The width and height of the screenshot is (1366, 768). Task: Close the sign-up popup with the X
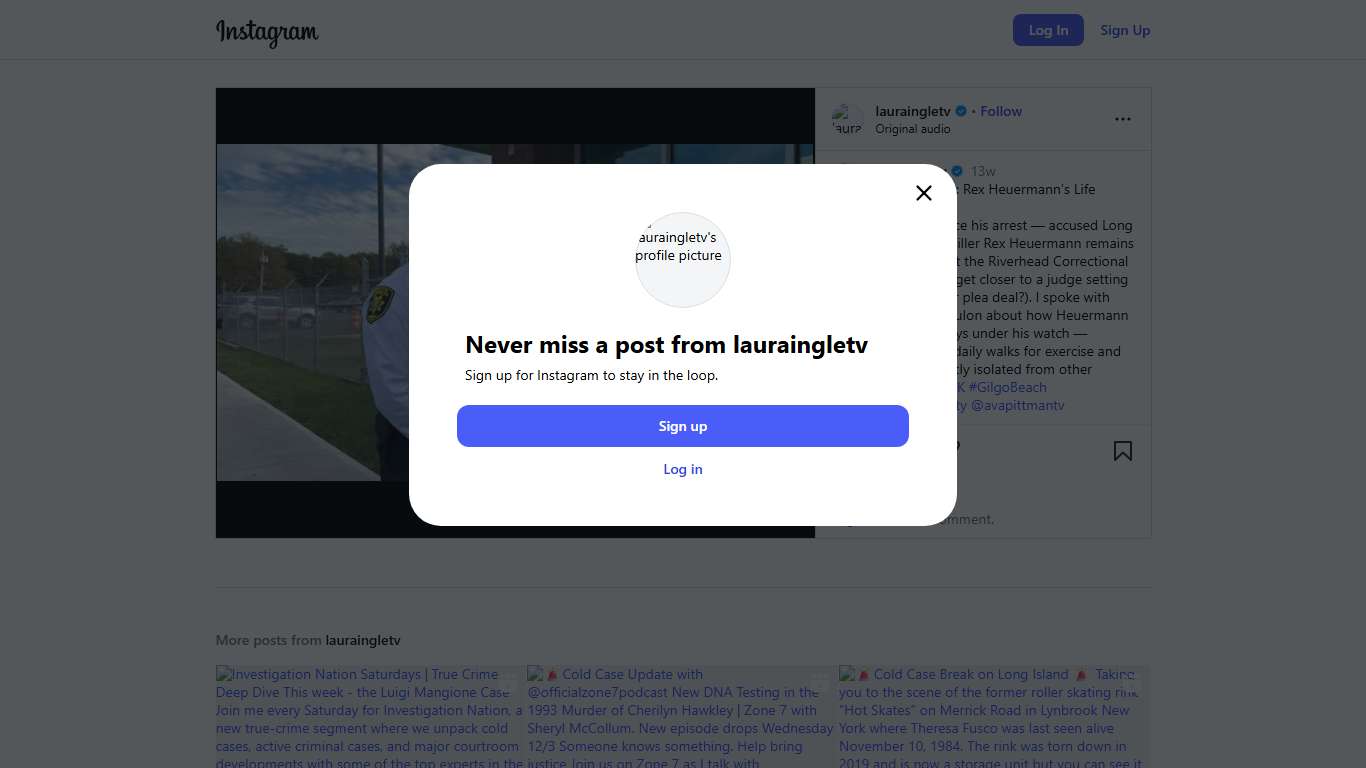pos(923,193)
